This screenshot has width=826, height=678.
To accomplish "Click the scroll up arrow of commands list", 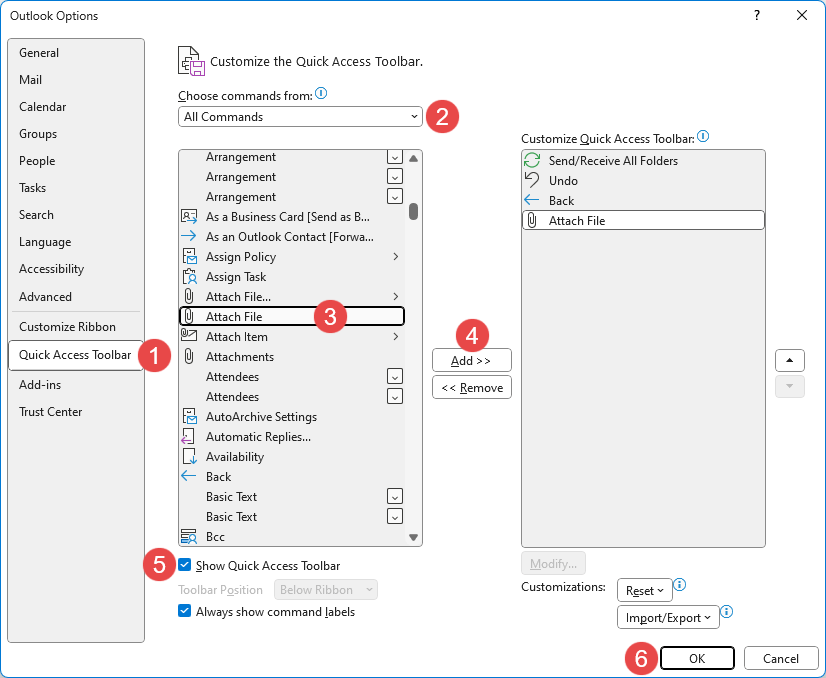I will 414,158.
